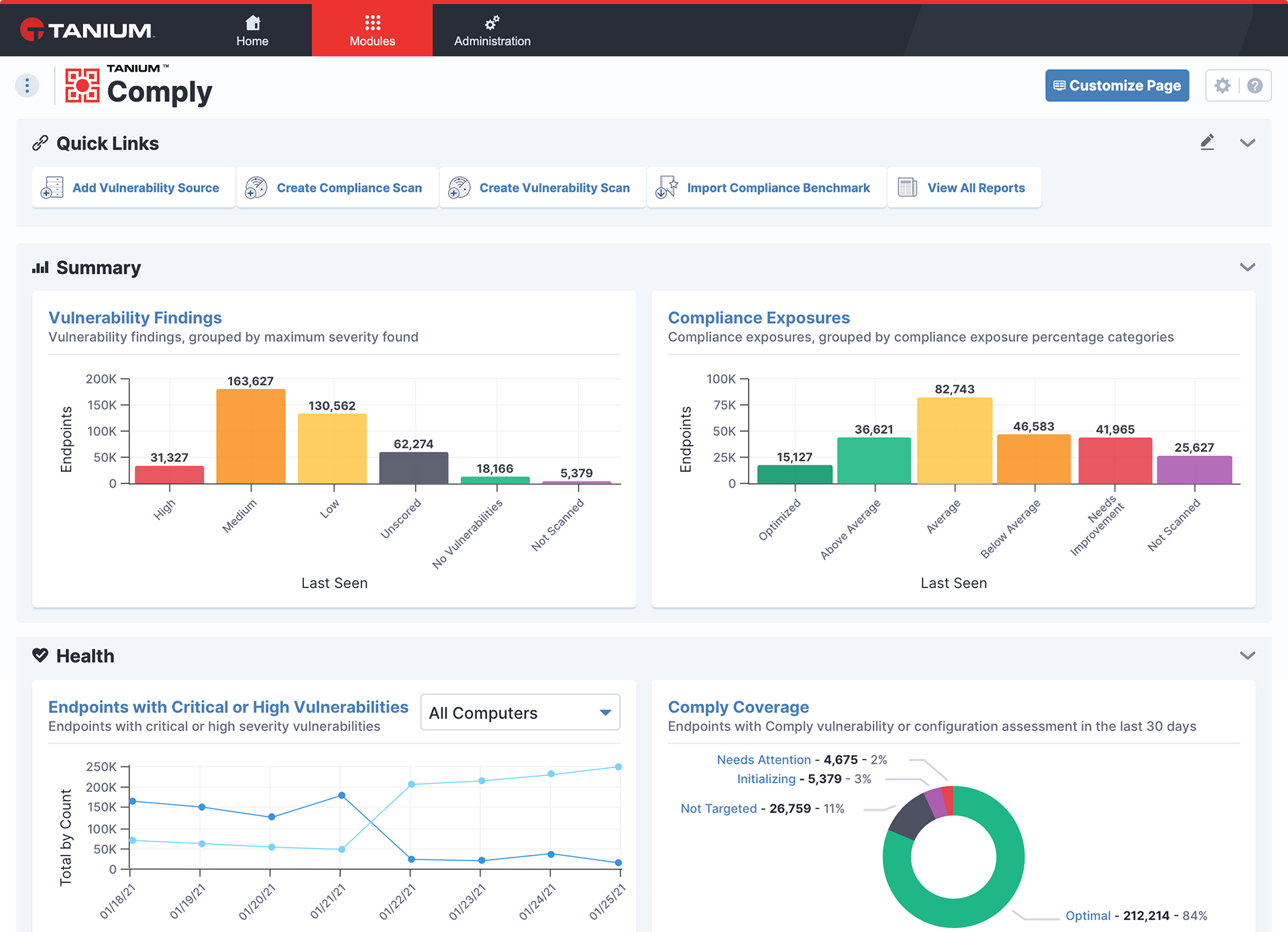Click the Comply module logo icon
1288x932 pixels.
83,85
